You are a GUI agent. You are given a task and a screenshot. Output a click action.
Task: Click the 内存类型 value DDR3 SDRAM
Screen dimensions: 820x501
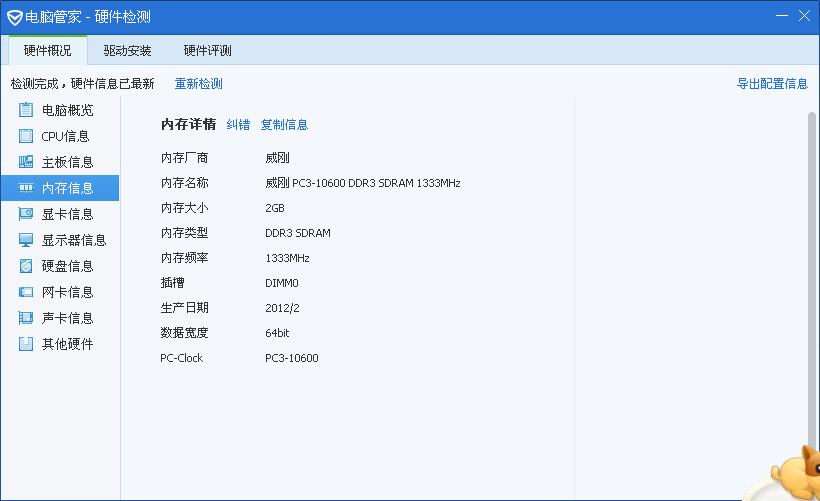click(x=298, y=233)
